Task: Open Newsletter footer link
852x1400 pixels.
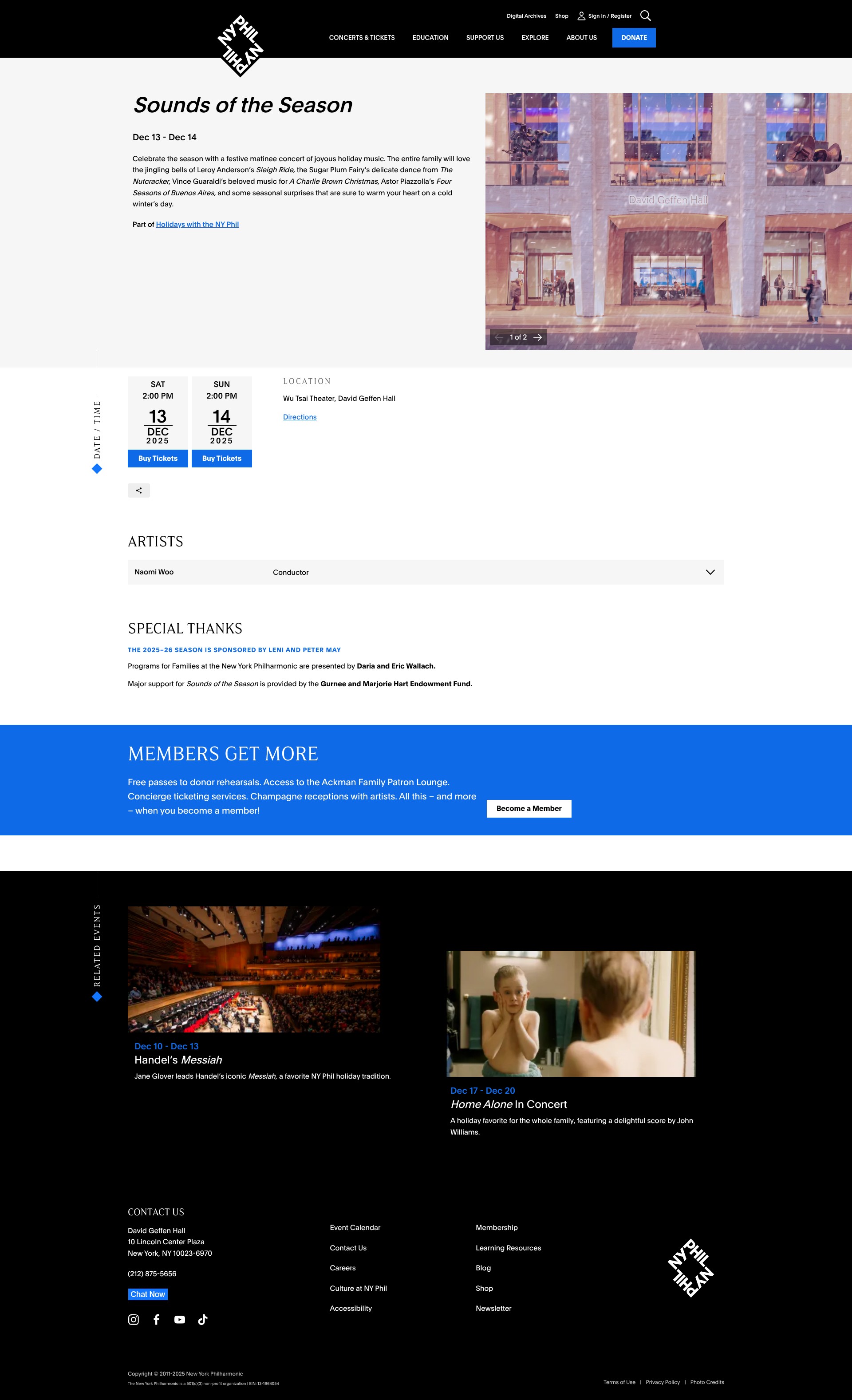Action: point(493,1309)
